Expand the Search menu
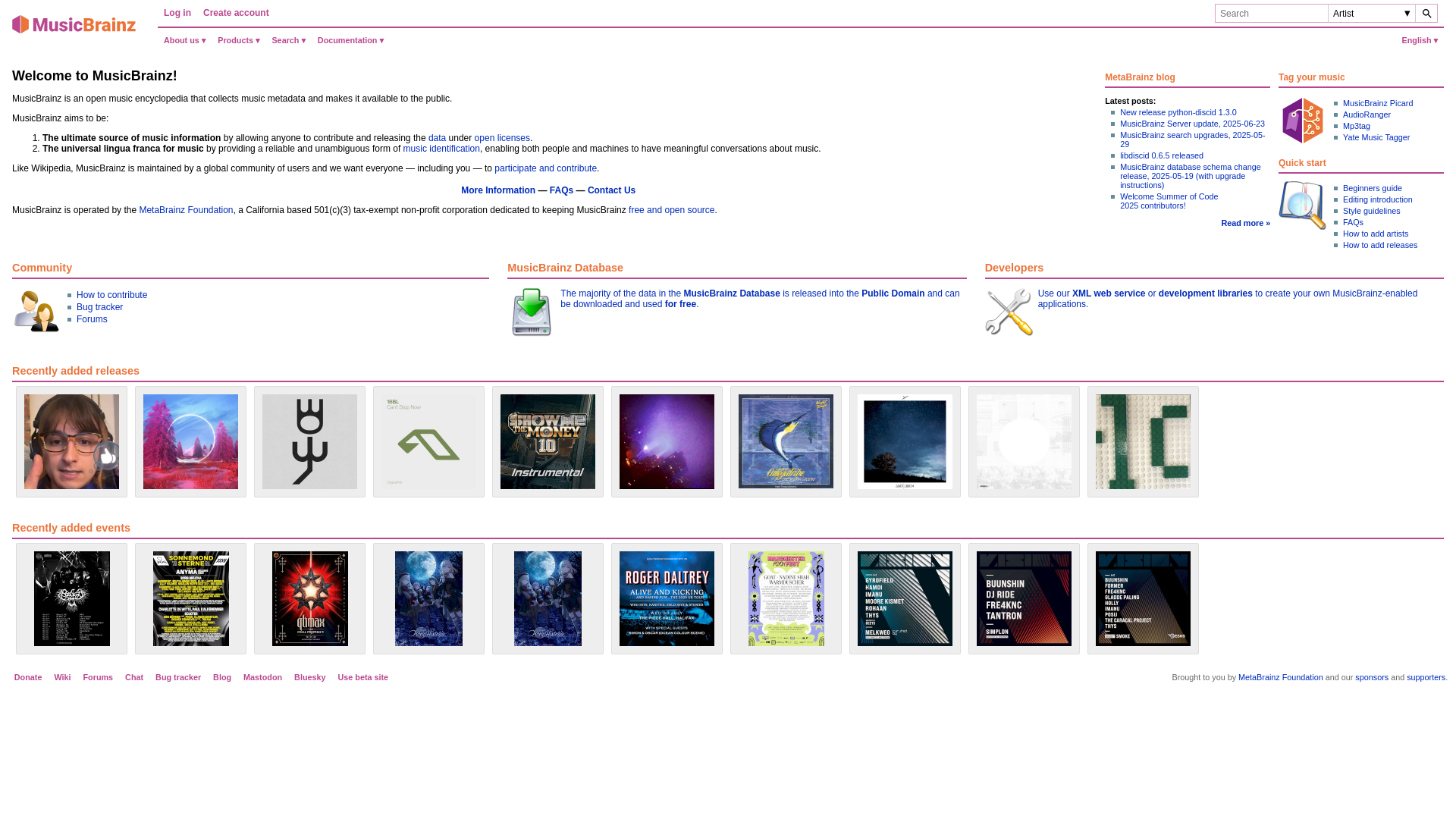Viewport: 1456px width, 819px height. [289, 40]
